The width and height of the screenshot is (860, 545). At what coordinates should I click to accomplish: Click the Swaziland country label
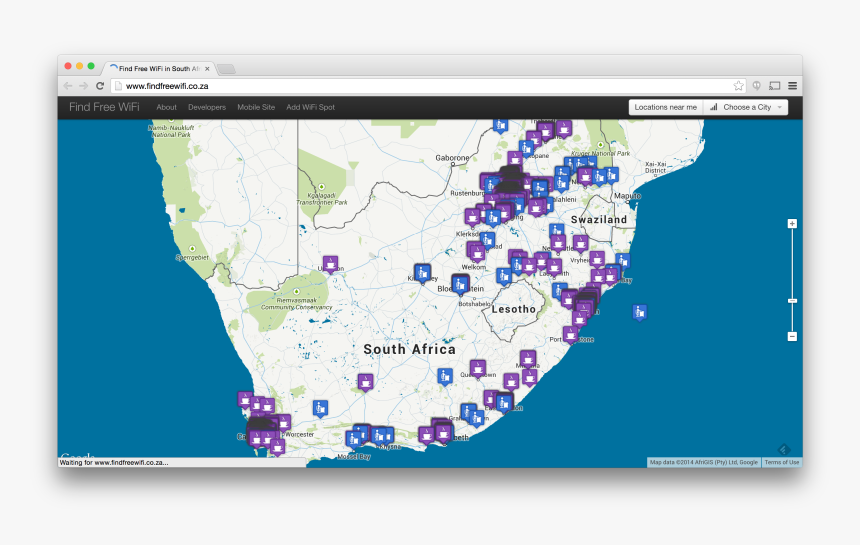(598, 219)
